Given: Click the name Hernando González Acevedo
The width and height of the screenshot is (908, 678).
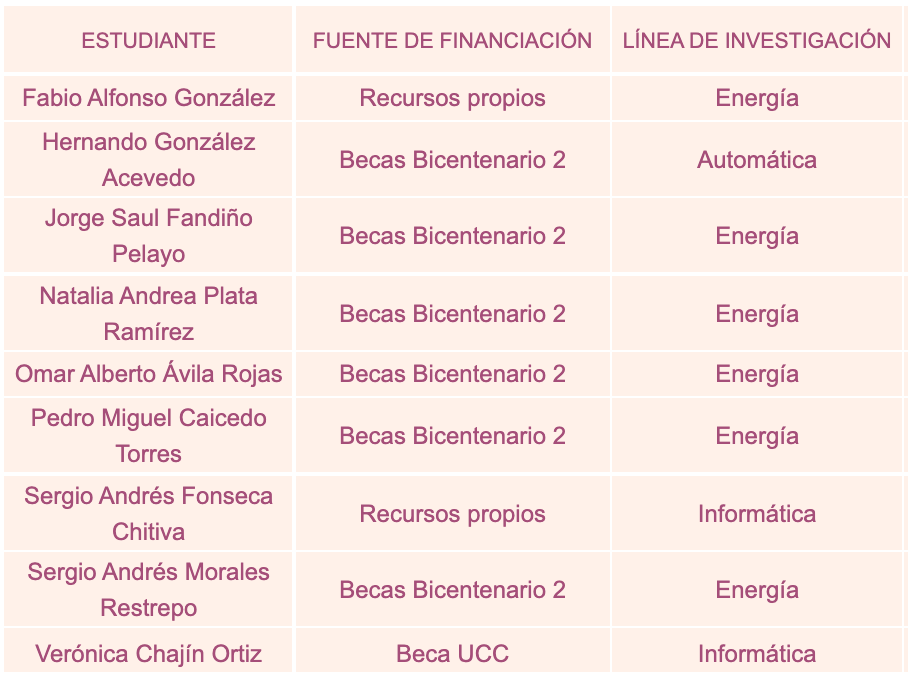Looking at the screenshot, I should 148,160.
